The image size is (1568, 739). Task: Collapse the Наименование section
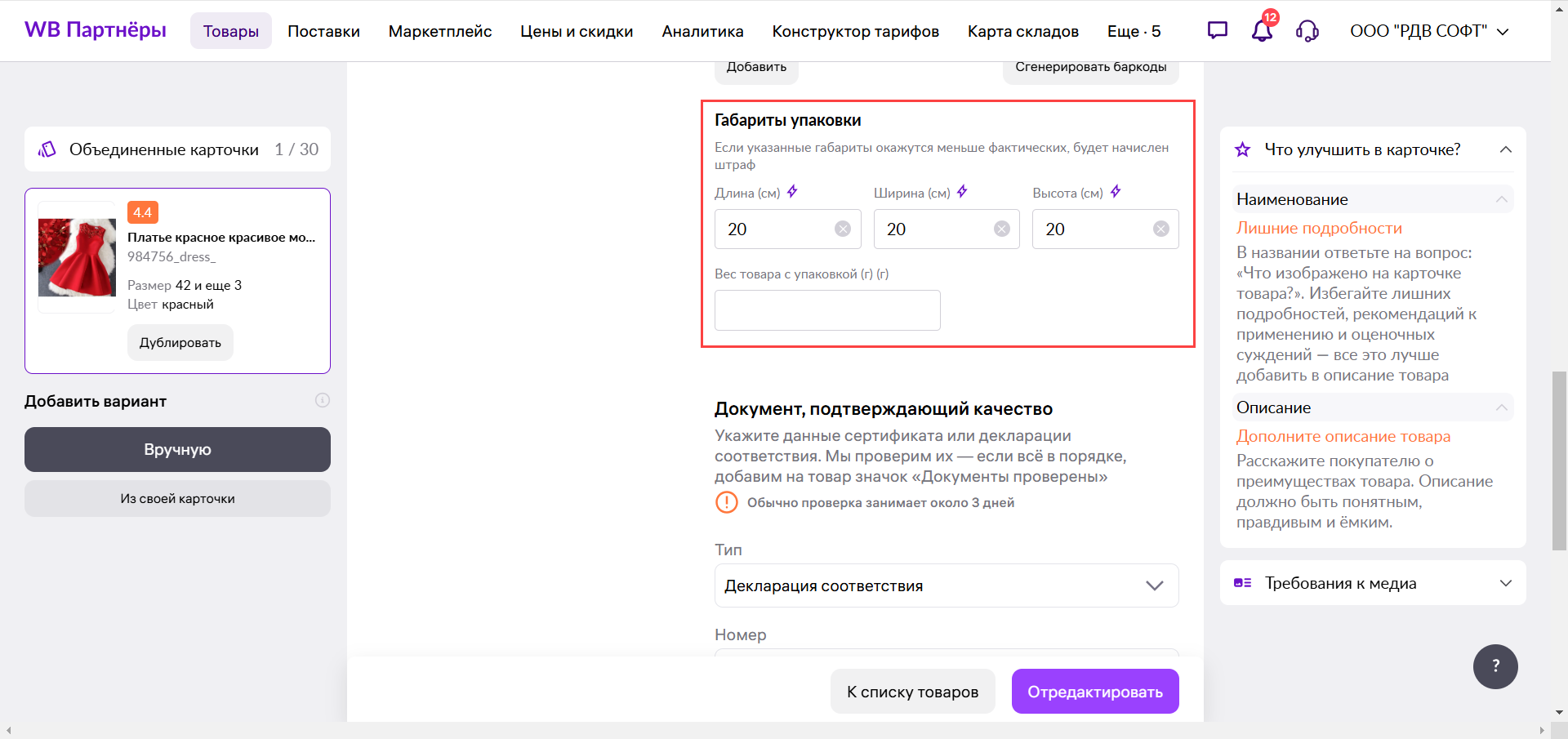click(1501, 199)
